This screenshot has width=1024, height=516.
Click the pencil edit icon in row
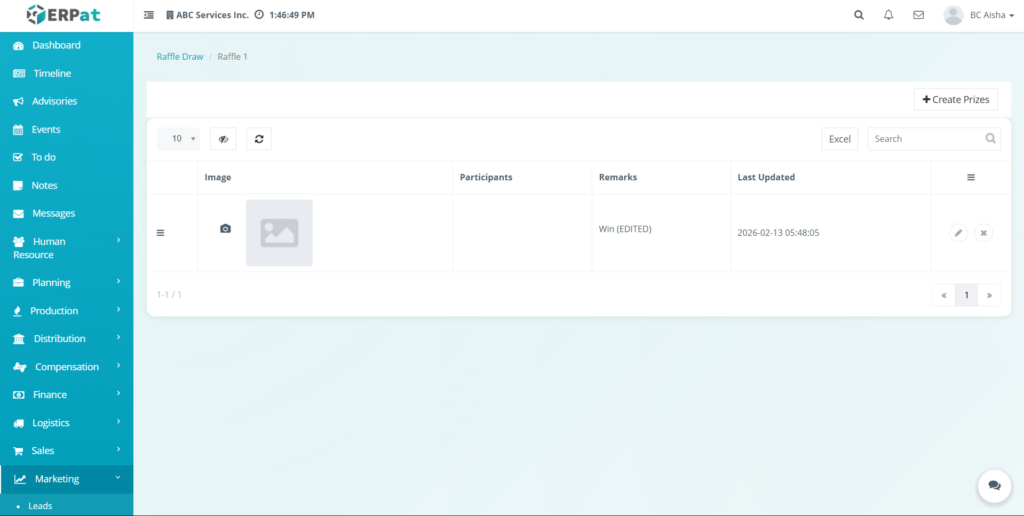[x=958, y=233]
